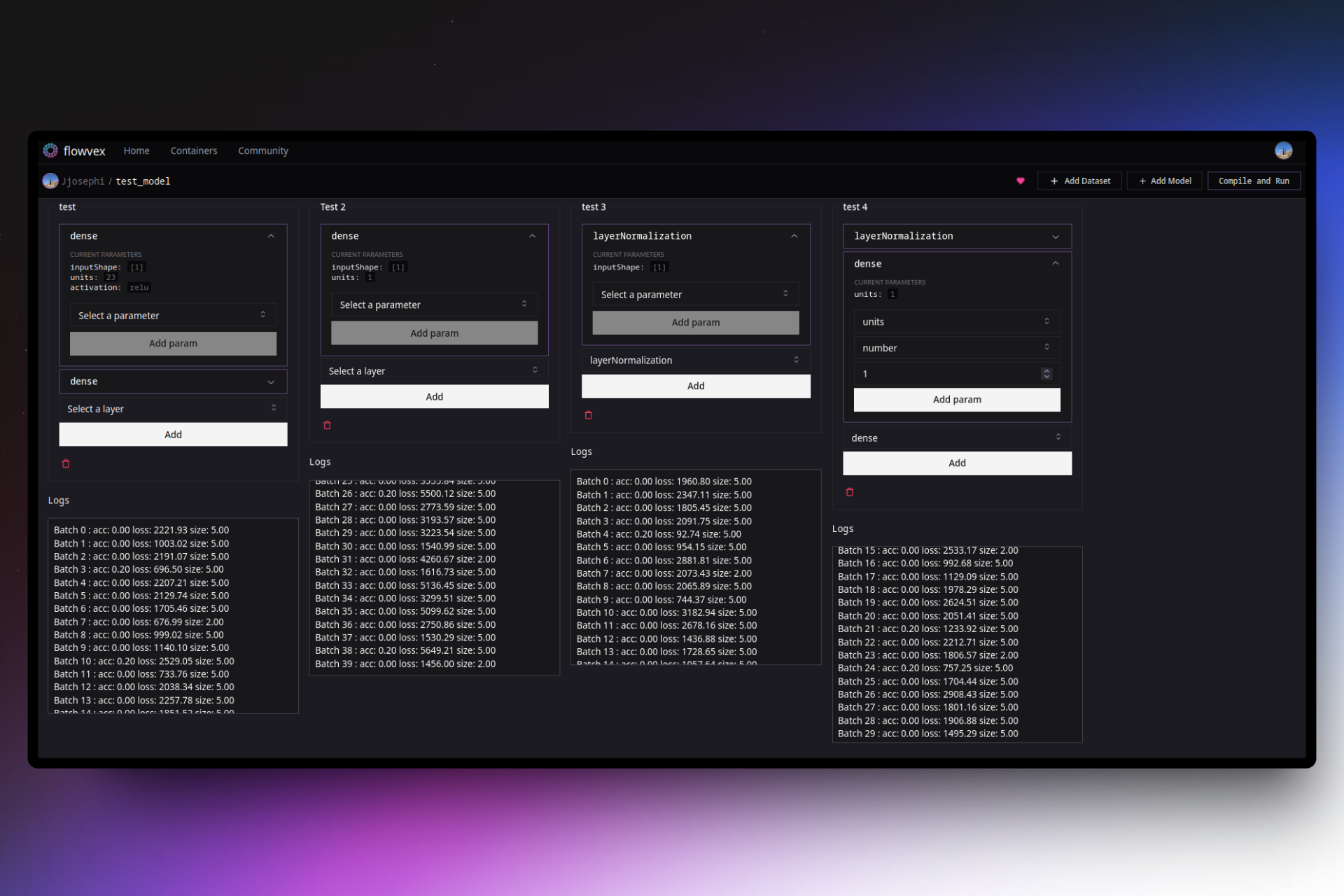Click the pink heart favorite icon
This screenshot has width=1344, height=896.
(1020, 181)
